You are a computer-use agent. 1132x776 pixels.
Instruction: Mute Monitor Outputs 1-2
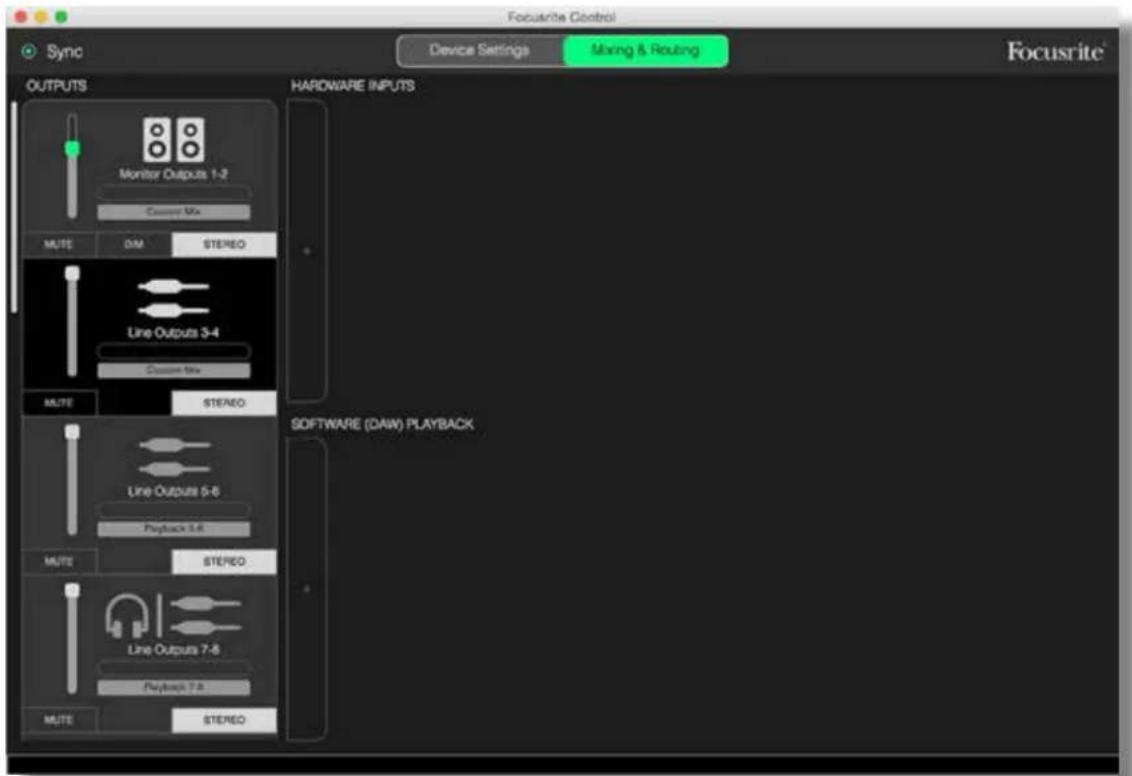[x=58, y=245]
